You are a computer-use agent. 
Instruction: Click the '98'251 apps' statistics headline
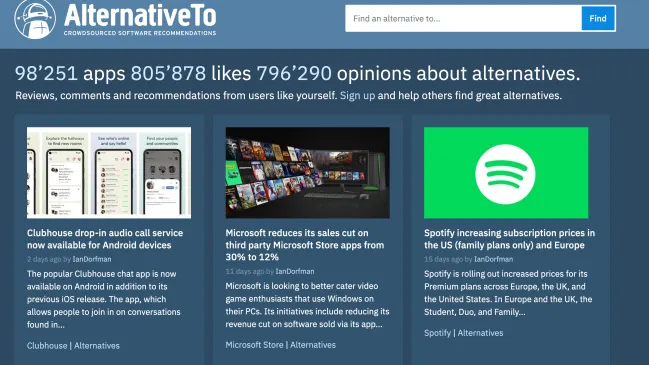click(x=298, y=73)
